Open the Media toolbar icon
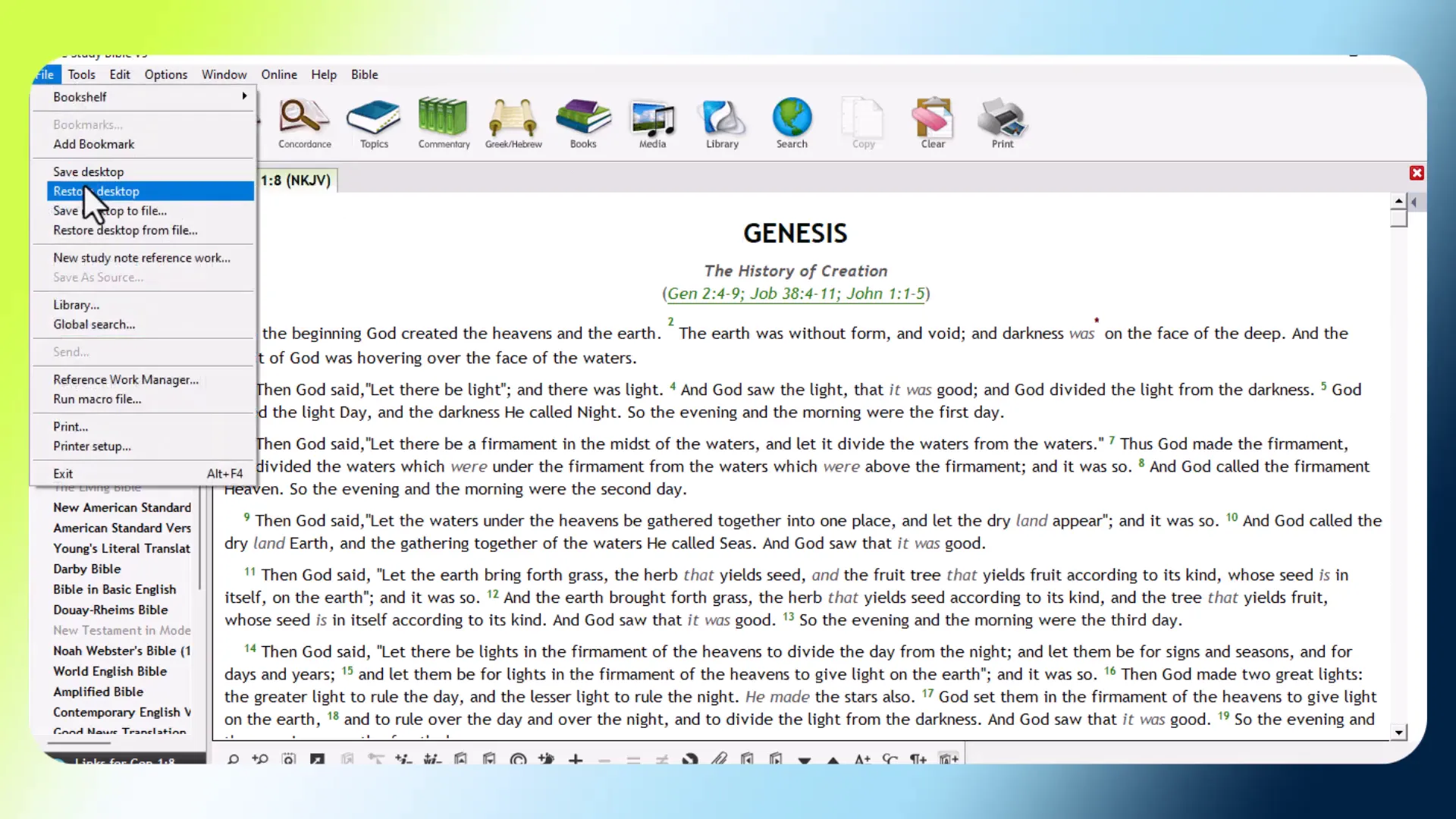The image size is (1456, 819). (x=652, y=124)
